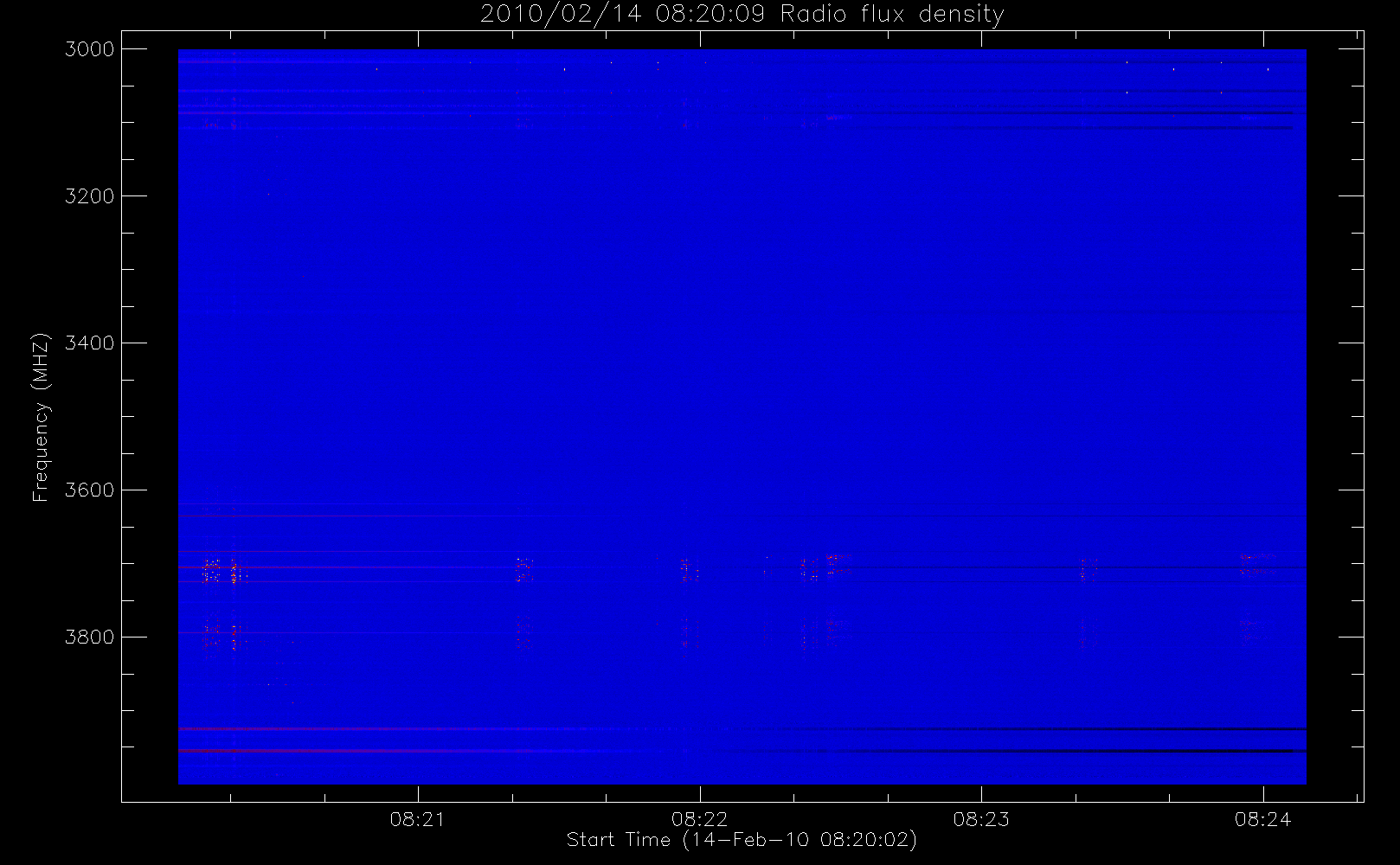Select the 3800 frequency tick label
1400x865 pixels.
pos(90,638)
